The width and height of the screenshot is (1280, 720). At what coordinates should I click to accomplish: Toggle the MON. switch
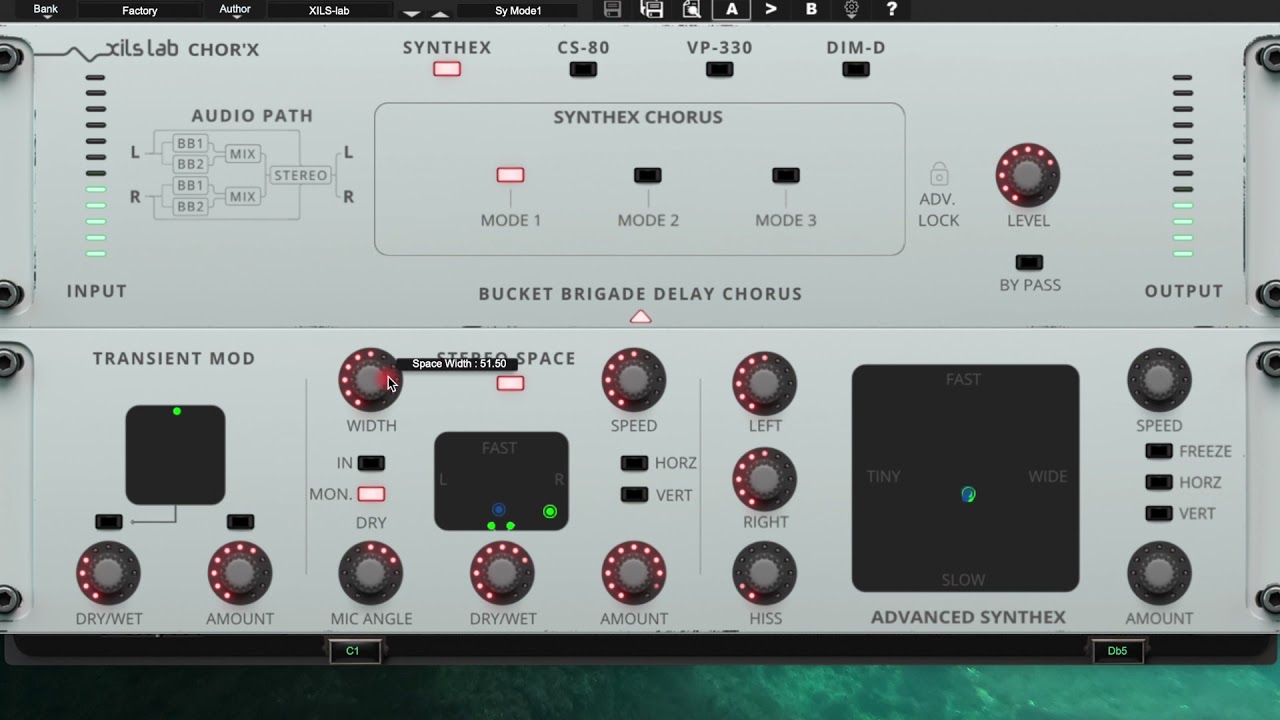371,494
